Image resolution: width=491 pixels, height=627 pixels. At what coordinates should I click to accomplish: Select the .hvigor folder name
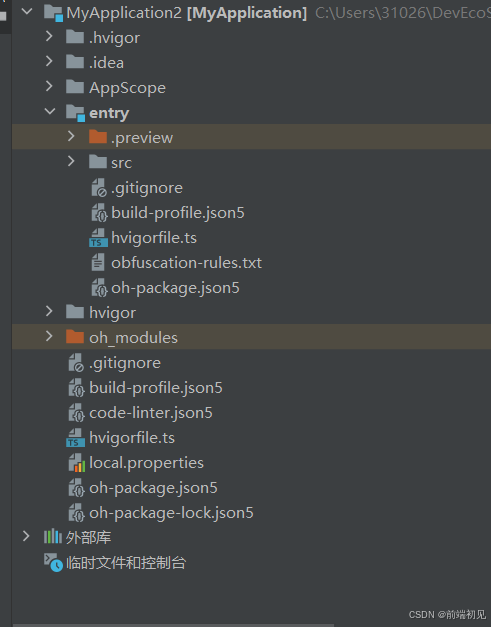click(114, 38)
